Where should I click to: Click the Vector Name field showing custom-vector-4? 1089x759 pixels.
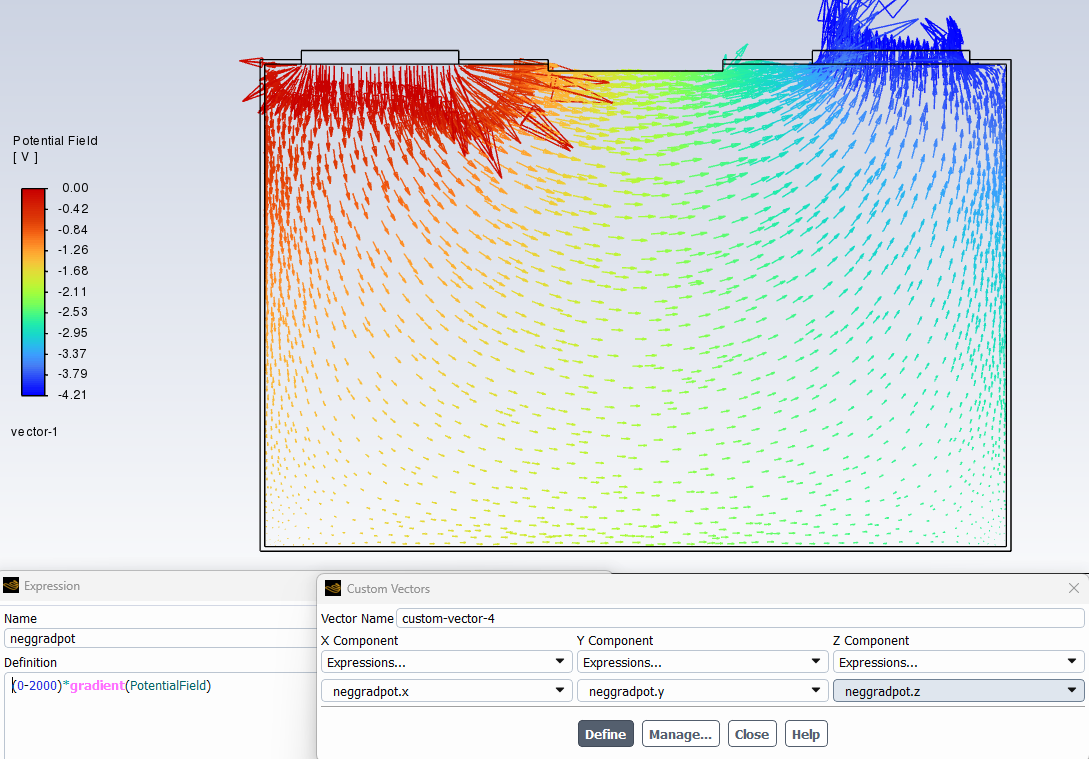coord(700,617)
